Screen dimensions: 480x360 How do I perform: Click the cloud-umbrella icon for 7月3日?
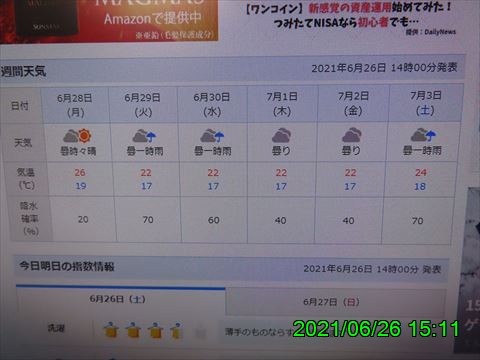(423, 135)
